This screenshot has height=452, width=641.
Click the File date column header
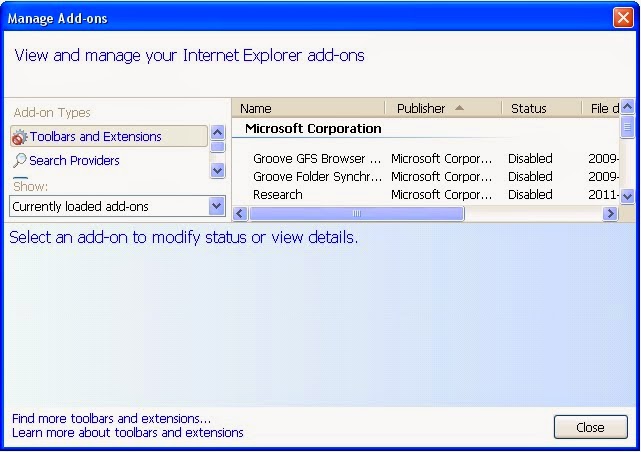coord(601,108)
